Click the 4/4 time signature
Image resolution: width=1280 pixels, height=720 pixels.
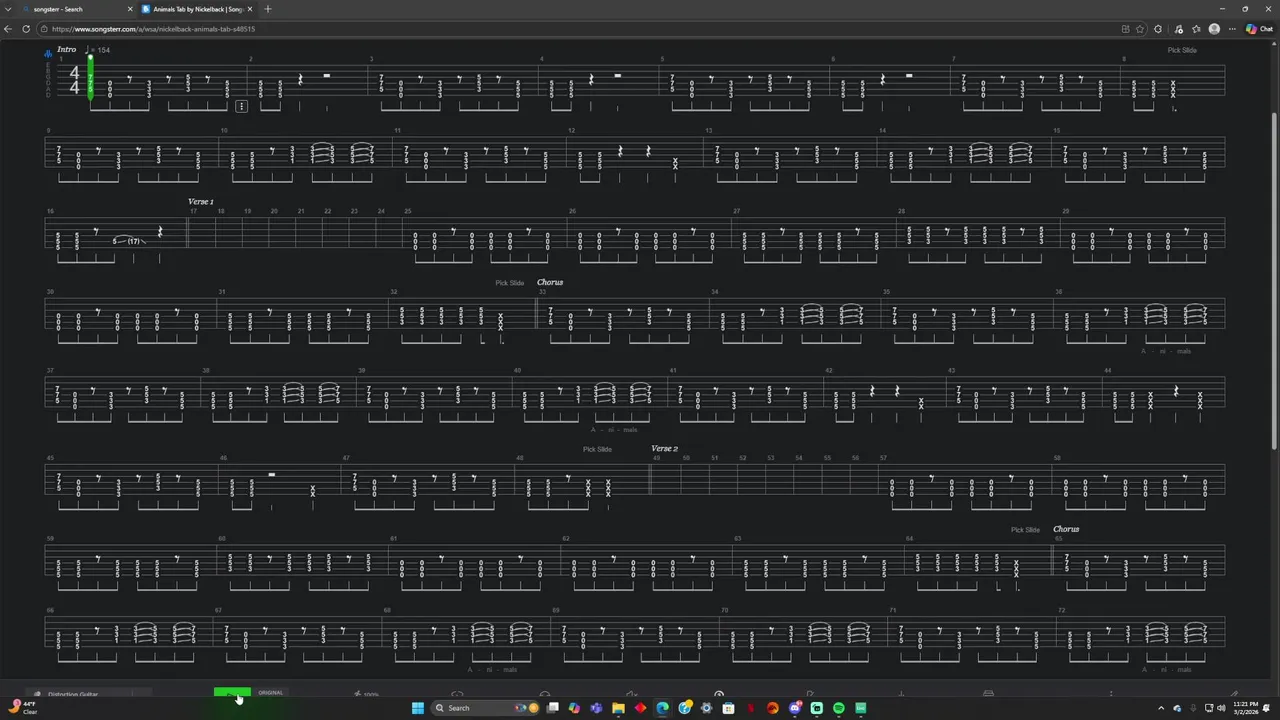point(74,81)
